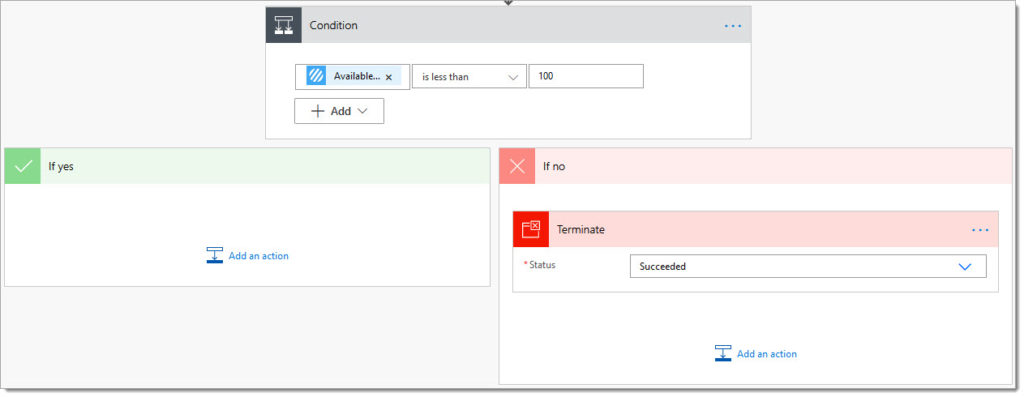Open the 'is less than' operator dropdown
The image size is (1024, 397).
click(469, 76)
